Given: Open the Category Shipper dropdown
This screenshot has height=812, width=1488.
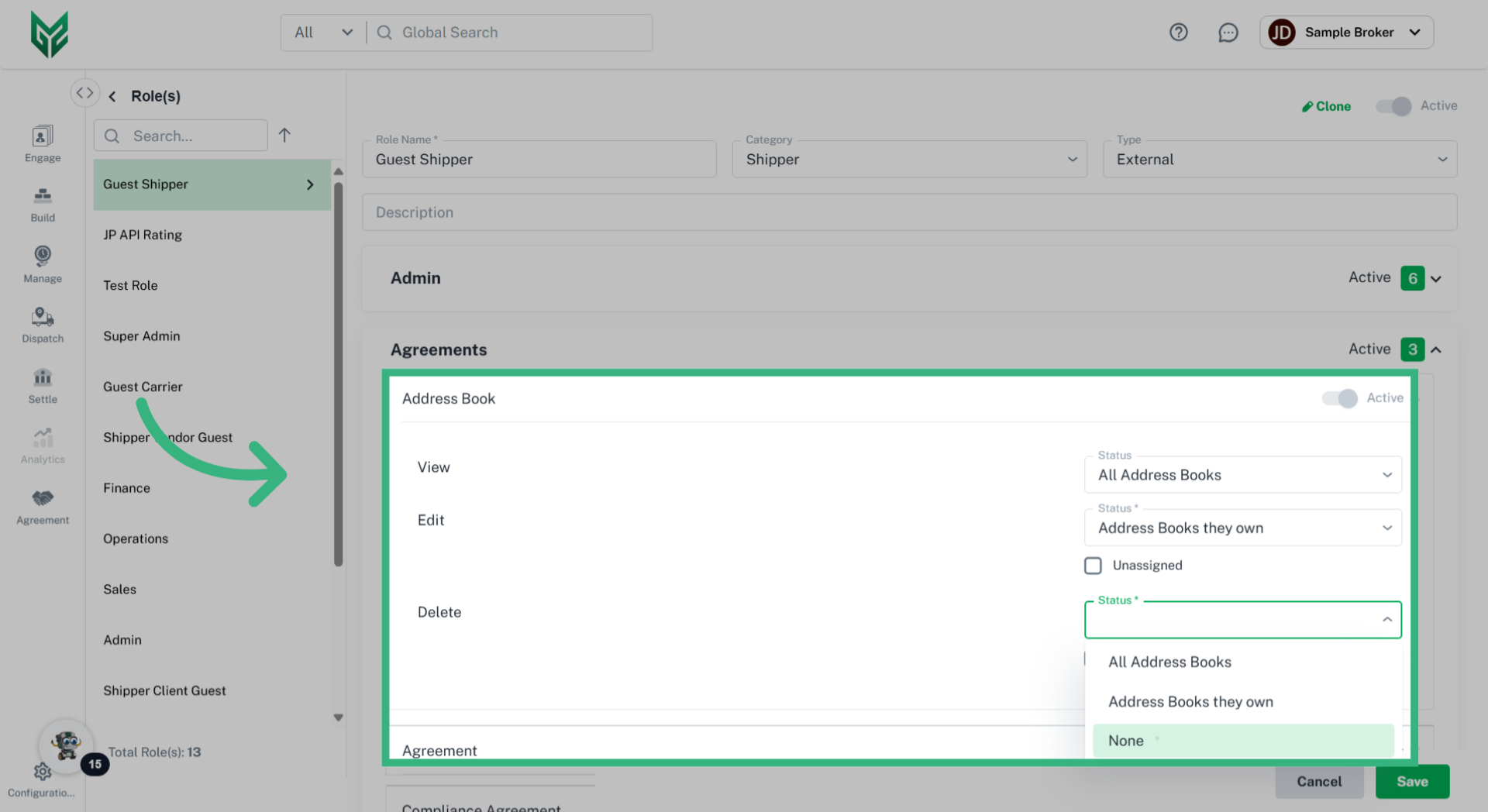Looking at the screenshot, I should [909, 160].
